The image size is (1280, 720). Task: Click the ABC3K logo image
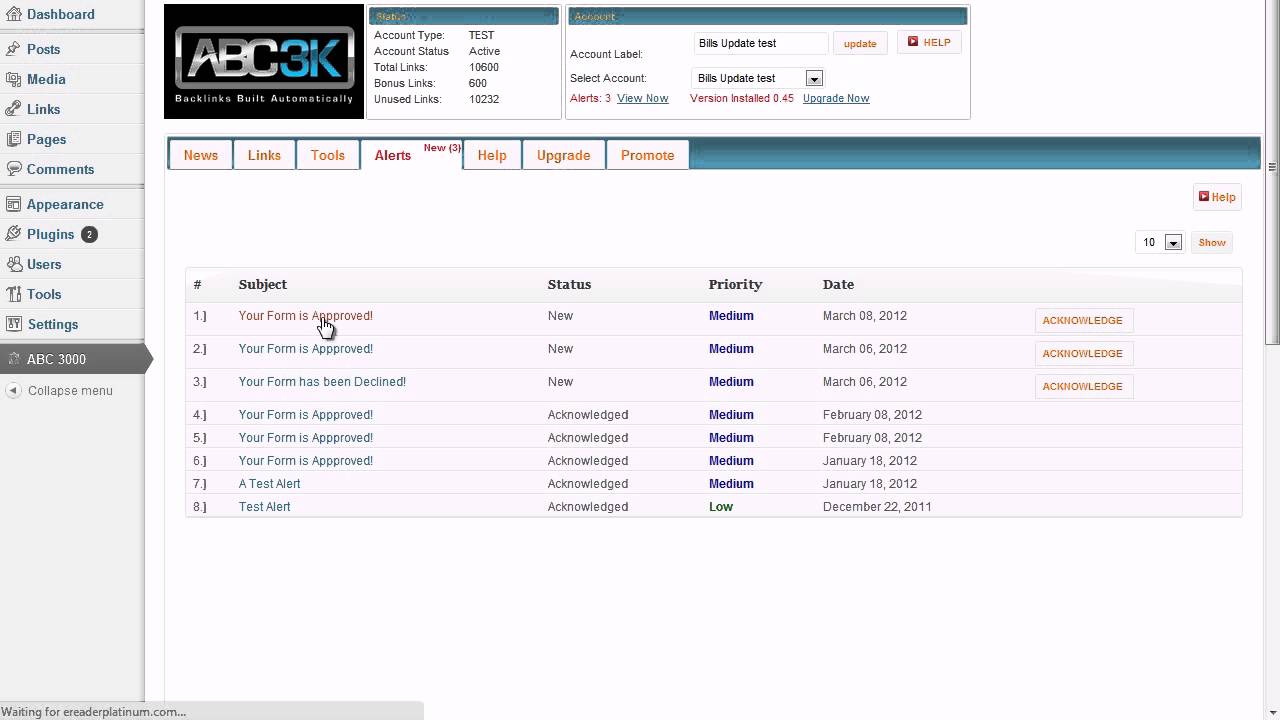pyautogui.click(x=264, y=62)
